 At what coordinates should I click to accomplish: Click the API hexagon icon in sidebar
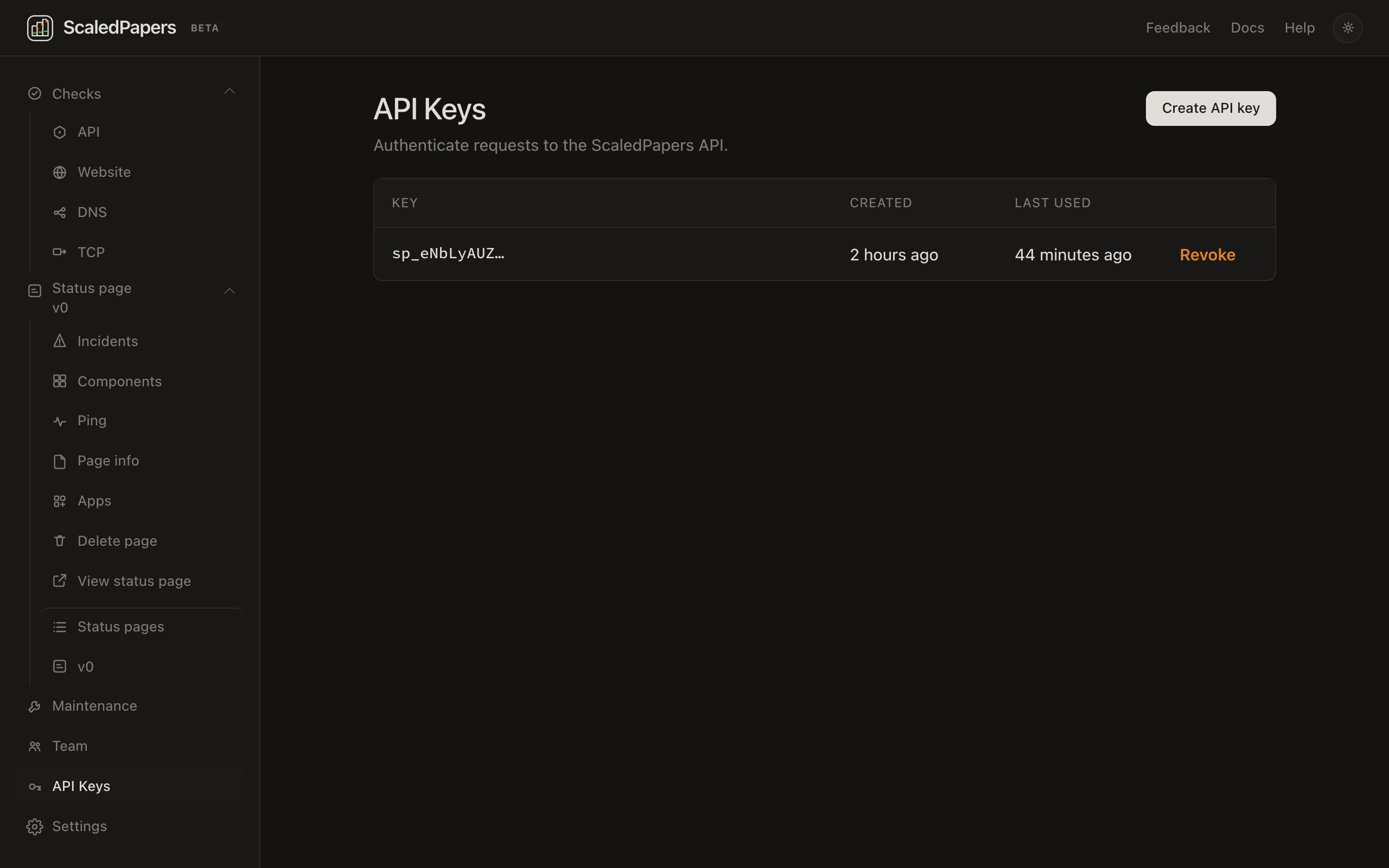60,132
